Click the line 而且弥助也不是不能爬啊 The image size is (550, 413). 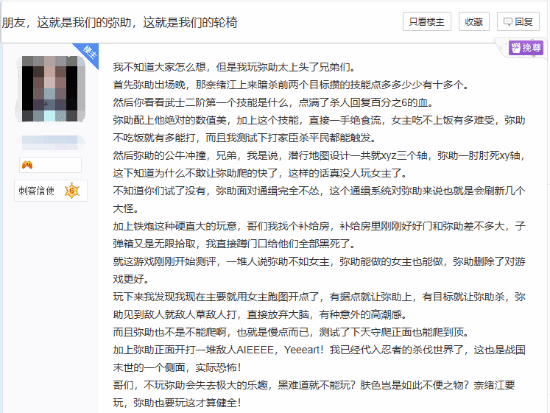point(291,332)
